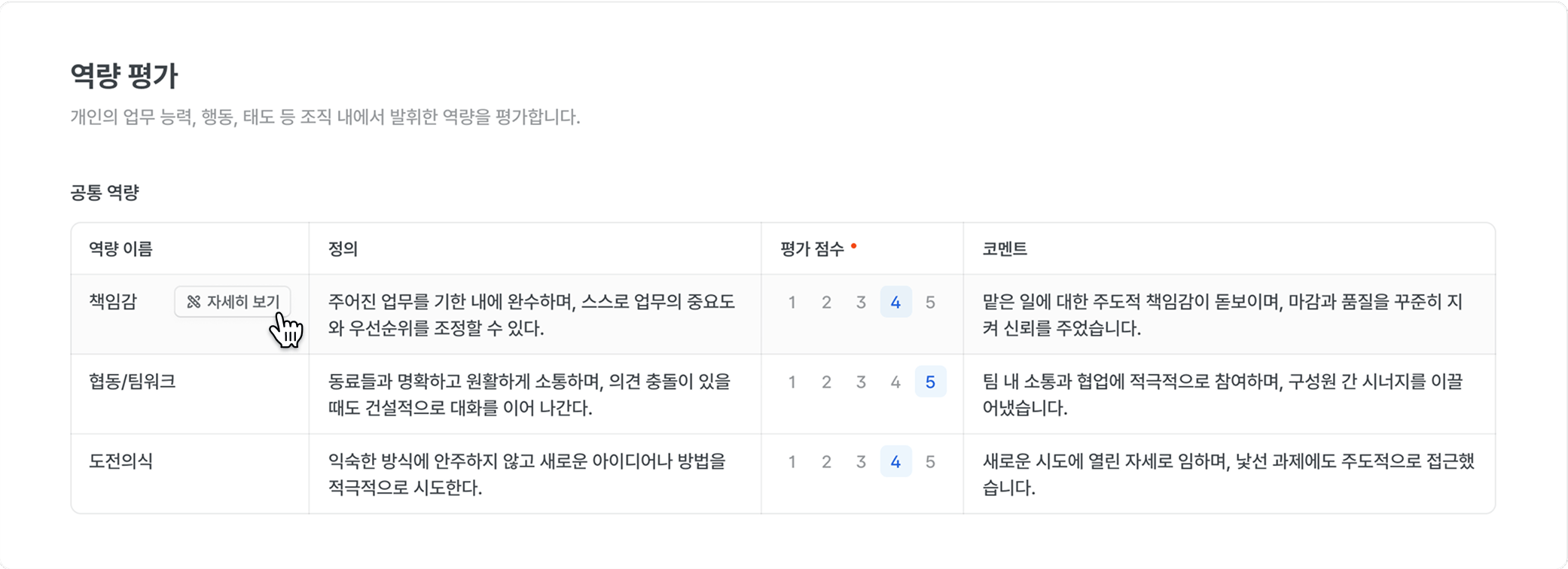Select score 5 in the 책임감 row
The height and width of the screenshot is (569, 1568).
(930, 303)
